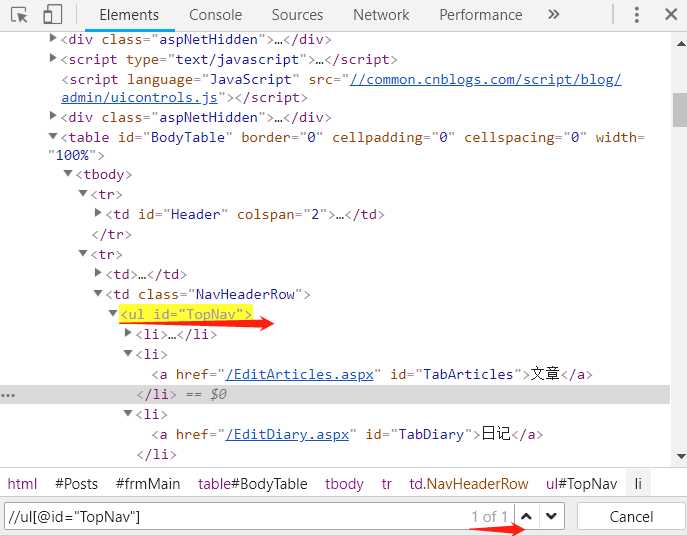Open the Sources tab
Screen dimensions: 687x536
click(297, 15)
